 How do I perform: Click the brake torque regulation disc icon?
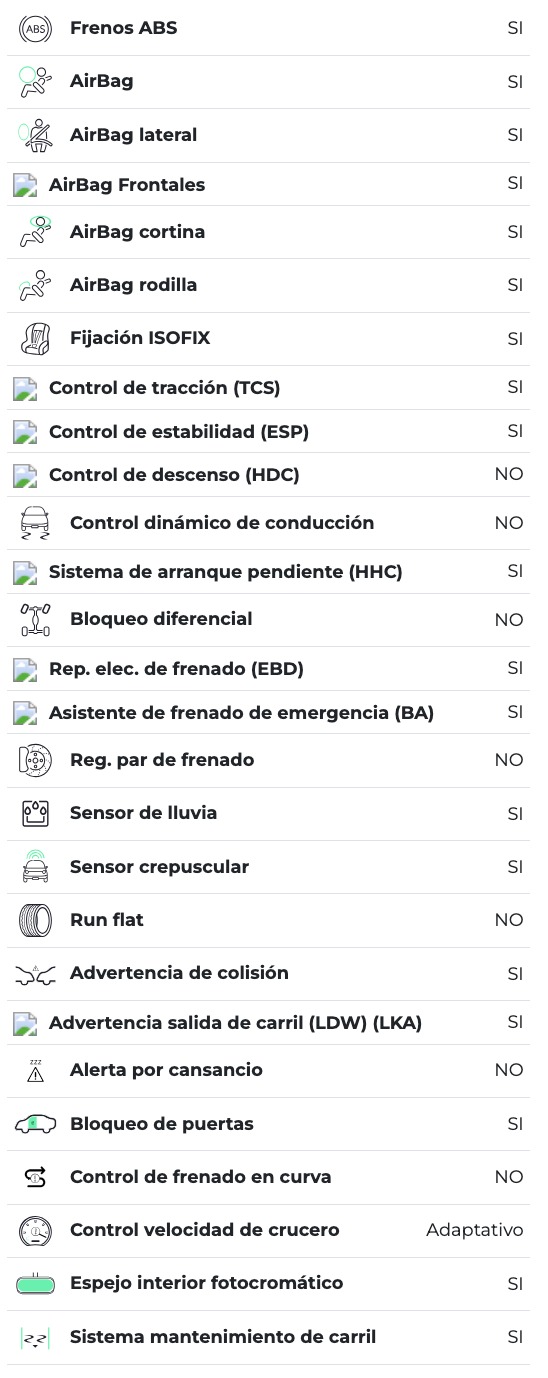pos(35,761)
